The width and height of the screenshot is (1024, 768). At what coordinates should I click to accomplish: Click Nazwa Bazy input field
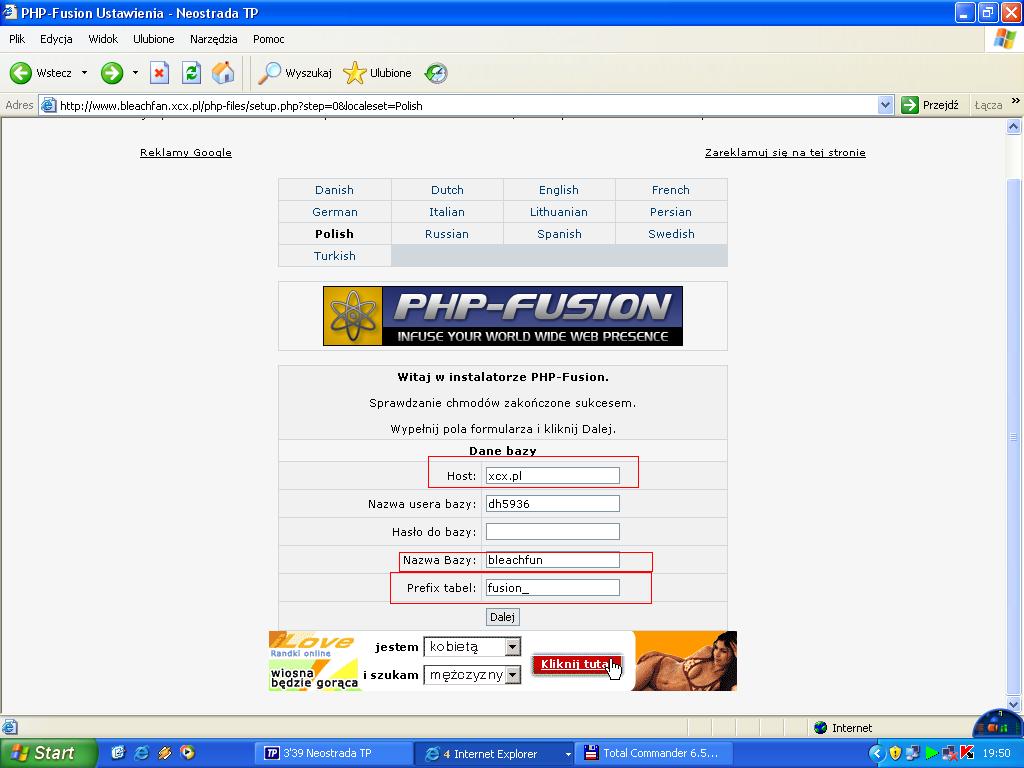coord(552,560)
